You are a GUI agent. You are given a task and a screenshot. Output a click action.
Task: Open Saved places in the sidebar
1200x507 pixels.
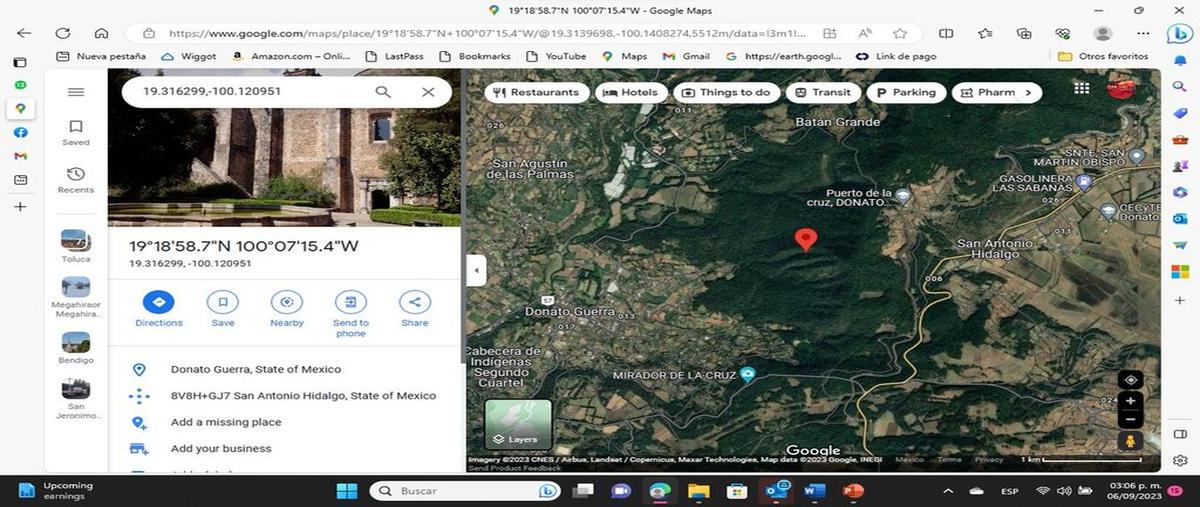pos(76,132)
